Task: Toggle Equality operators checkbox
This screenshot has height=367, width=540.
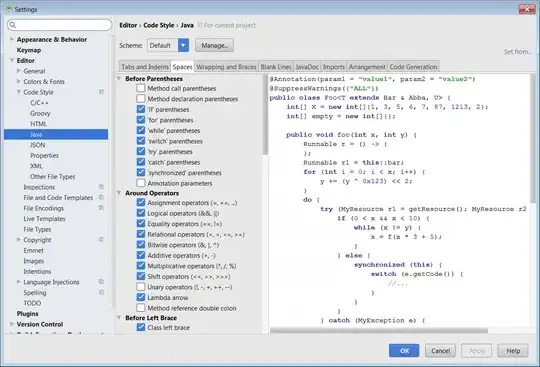Action: point(141,223)
